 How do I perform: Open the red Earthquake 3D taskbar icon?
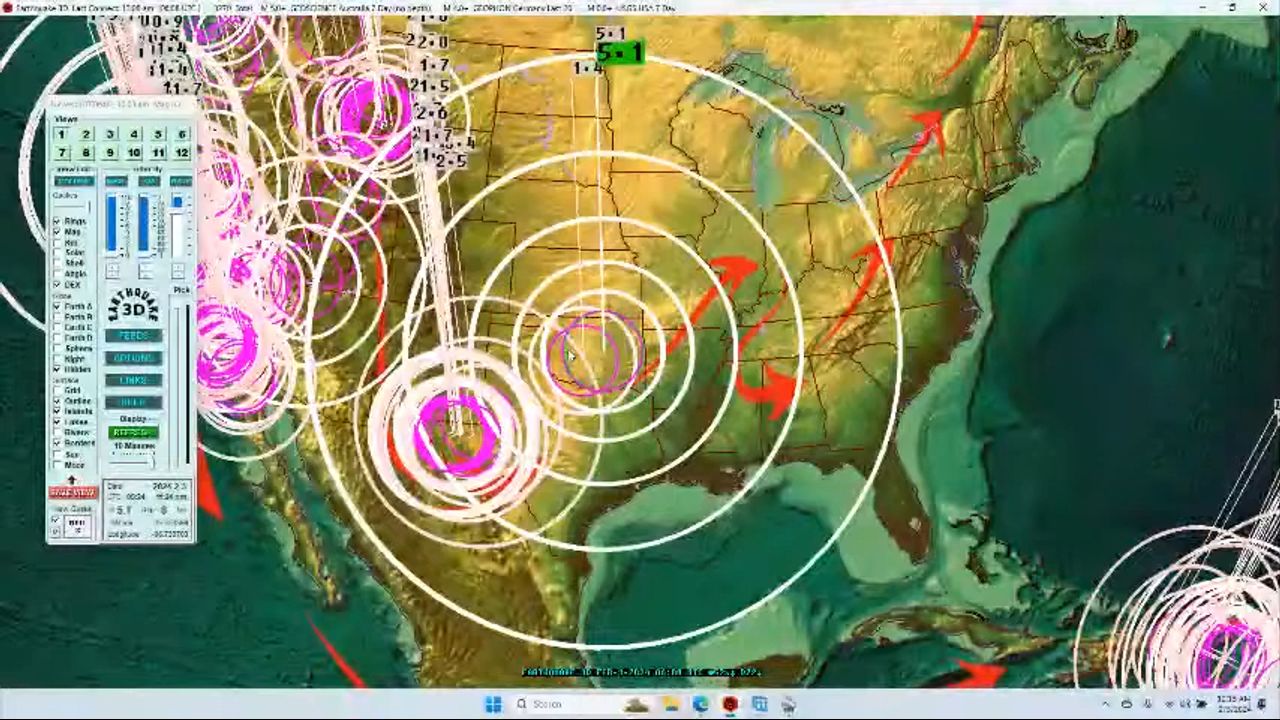[x=730, y=704]
